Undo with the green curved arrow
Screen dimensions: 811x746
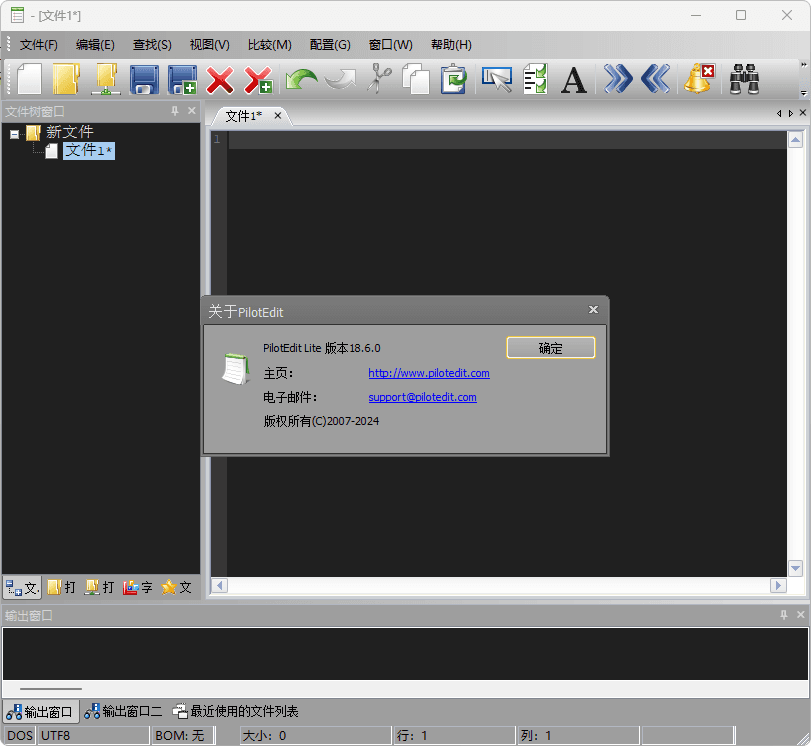point(301,79)
